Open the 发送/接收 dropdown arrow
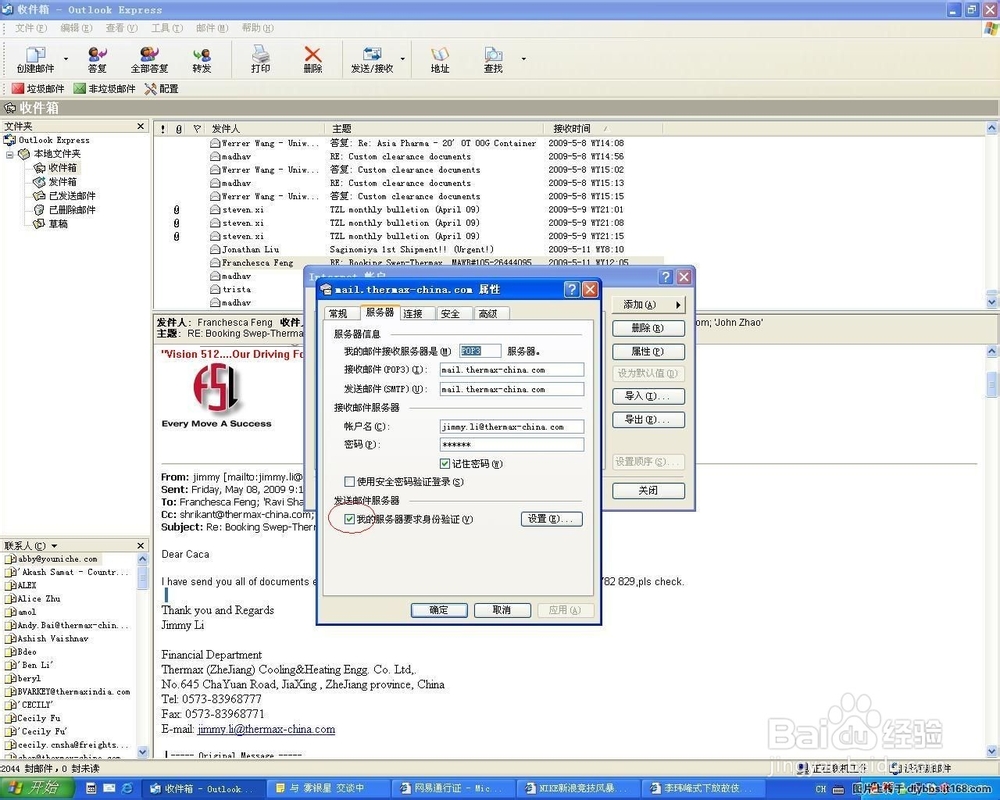The image size is (1000, 800). coord(403,59)
